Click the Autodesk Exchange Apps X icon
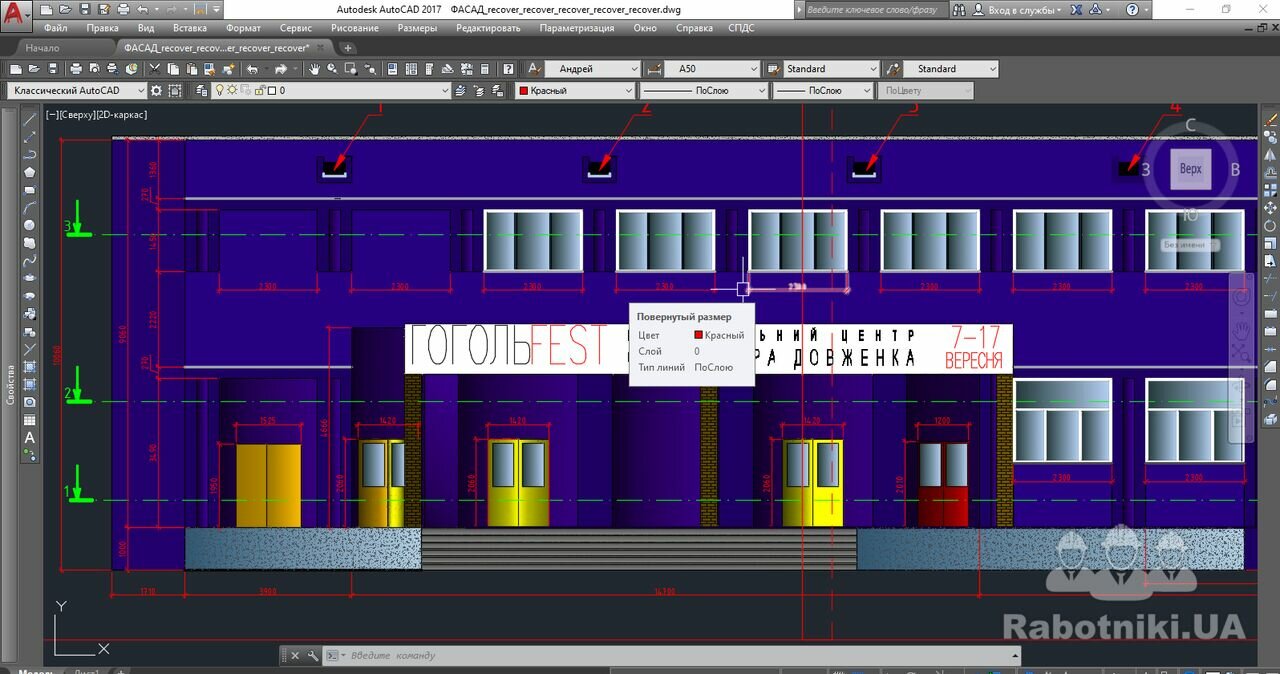The image size is (1280, 674). (x=1076, y=10)
